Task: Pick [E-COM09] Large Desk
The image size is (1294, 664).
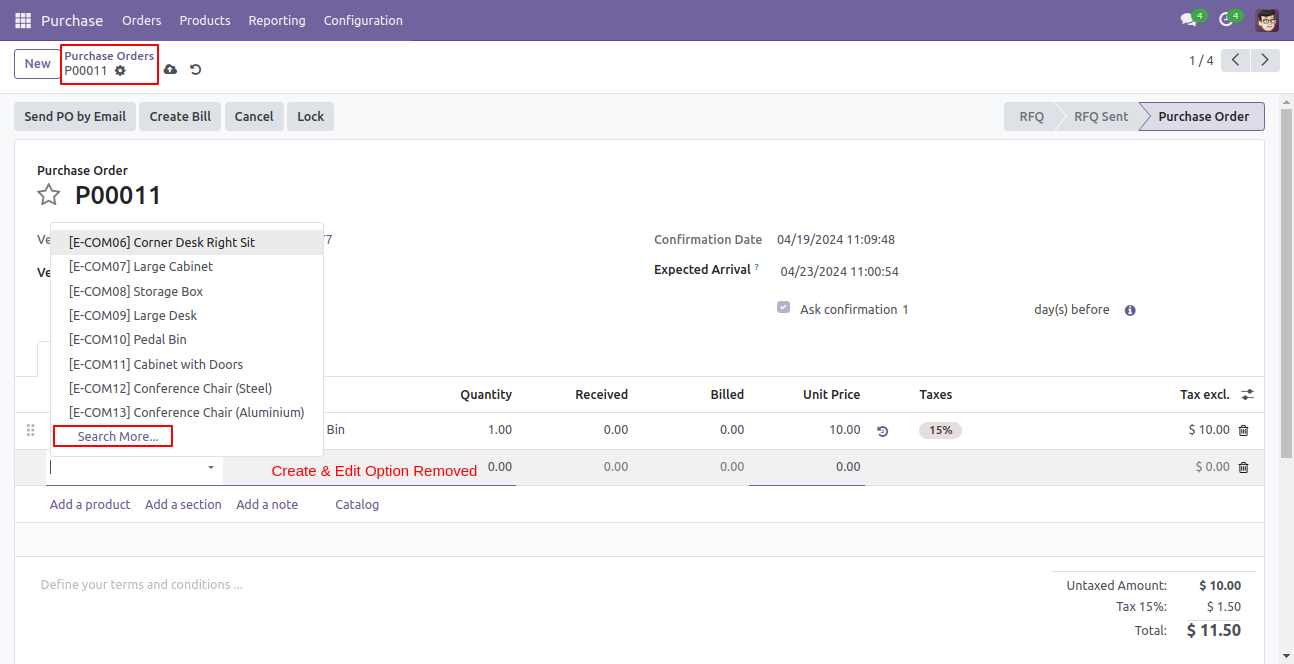Action: (187, 315)
